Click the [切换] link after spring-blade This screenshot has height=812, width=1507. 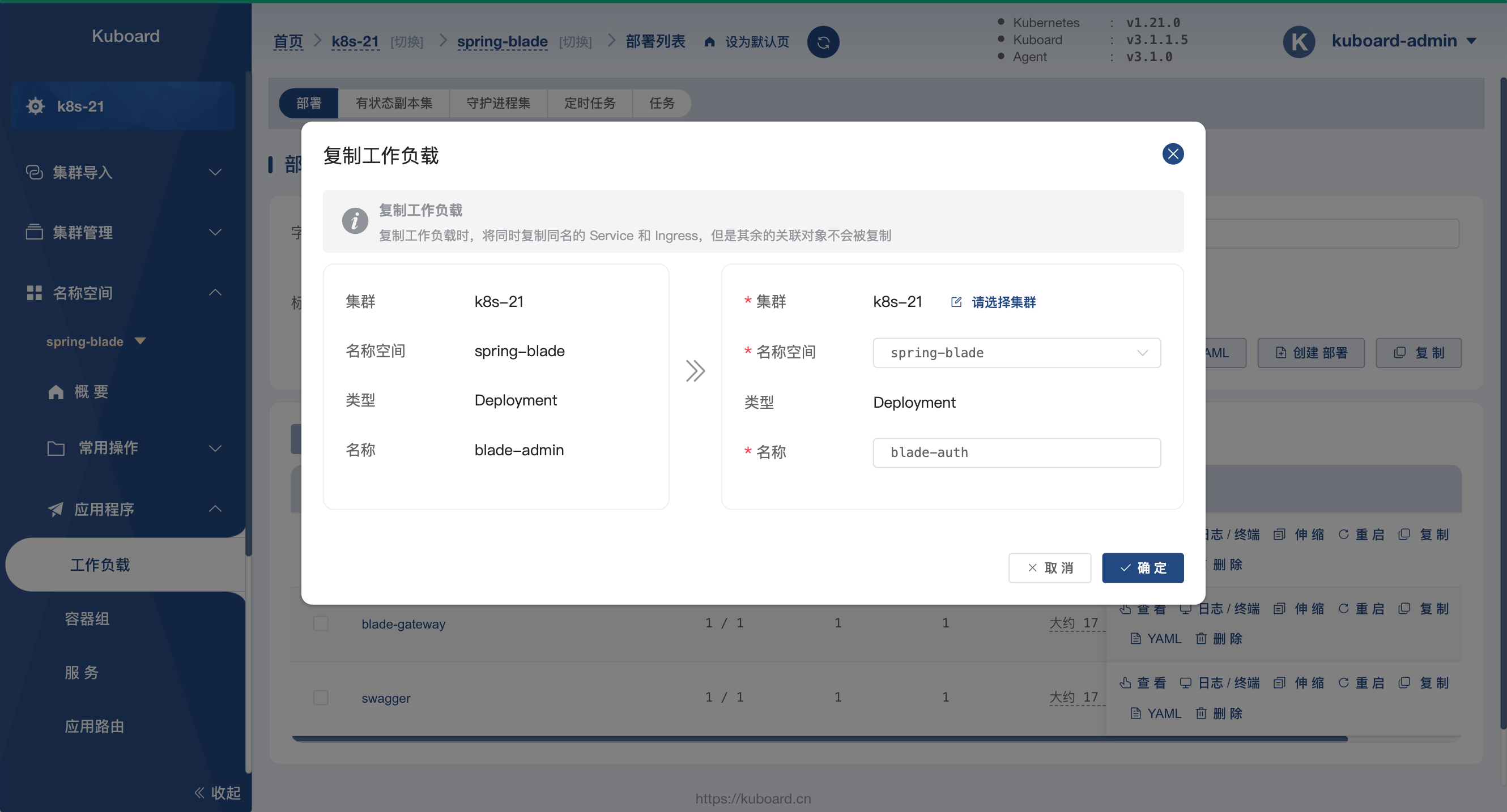coord(575,41)
